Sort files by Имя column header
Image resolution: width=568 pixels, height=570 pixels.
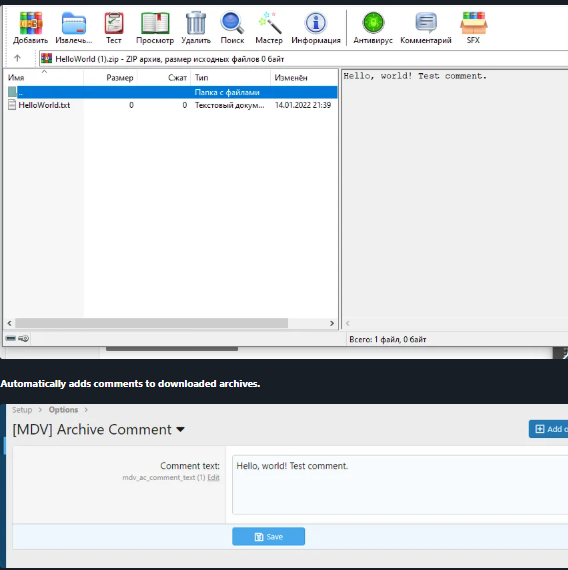[x=44, y=77]
